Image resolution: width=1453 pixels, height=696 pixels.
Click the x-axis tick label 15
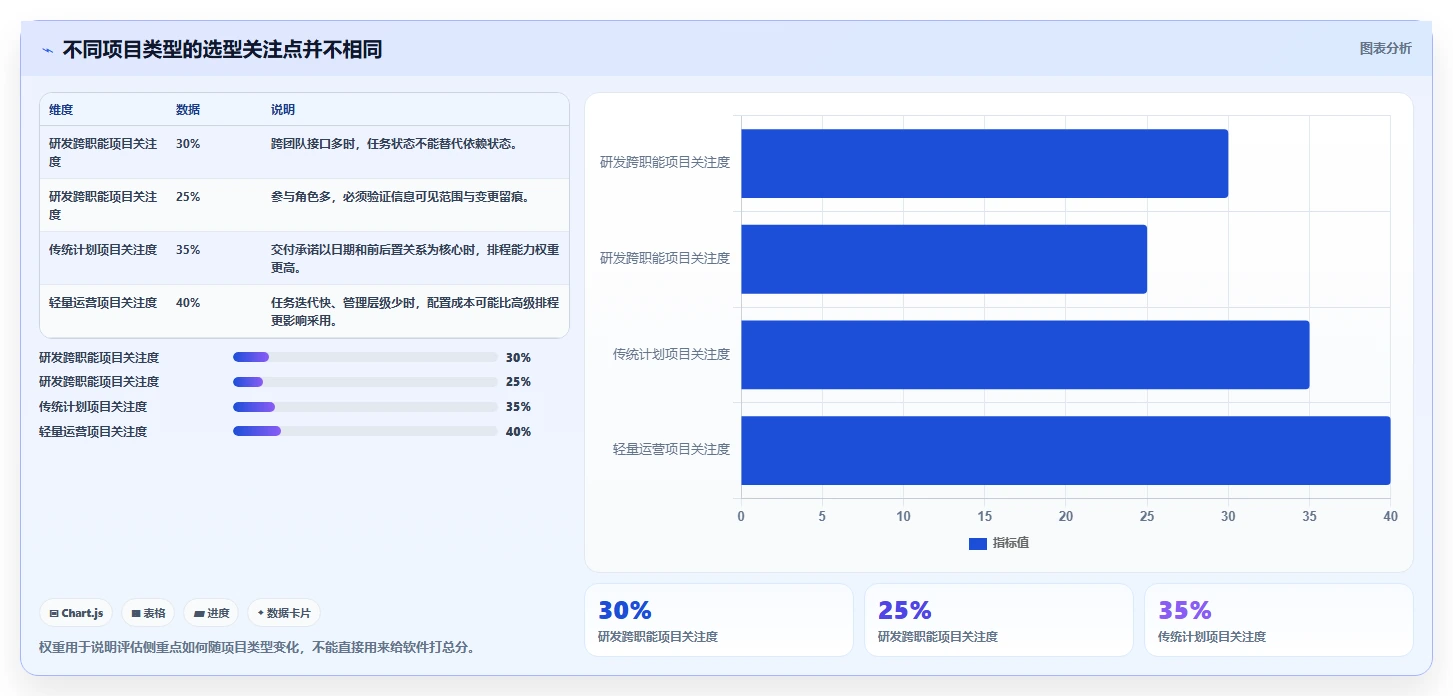click(x=984, y=516)
